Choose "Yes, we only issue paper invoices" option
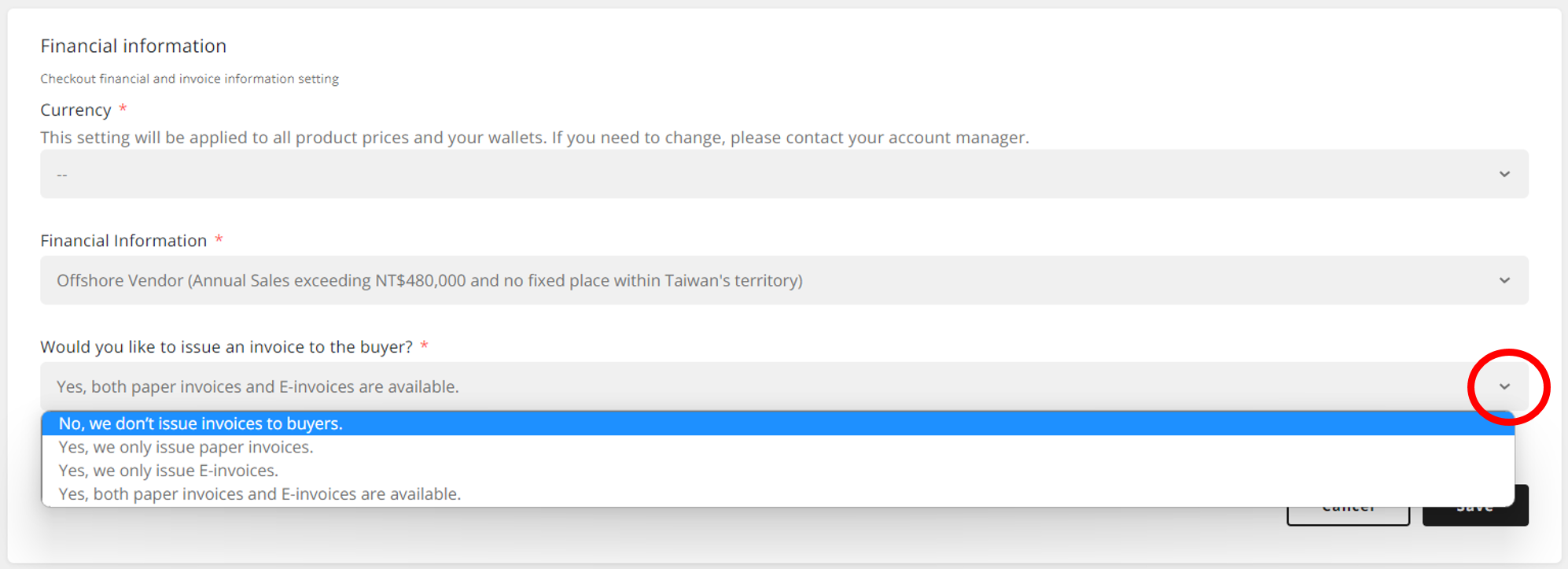The width and height of the screenshot is (1568, 569). click(186, 447)
